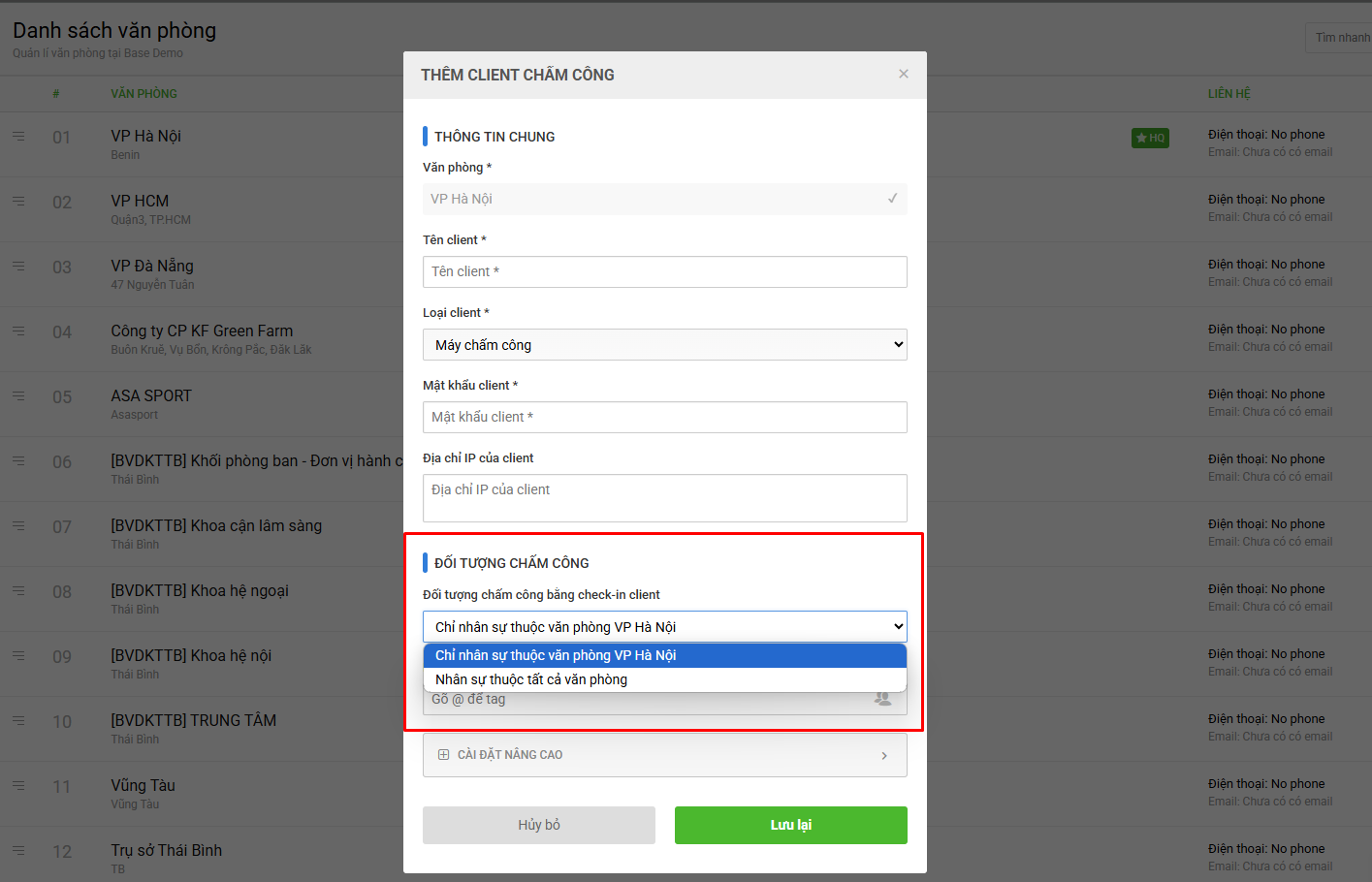Viewport: 1372px width, 882px height.
Task: Click the drag handle of row 04
Action: [x=18, y=331]
